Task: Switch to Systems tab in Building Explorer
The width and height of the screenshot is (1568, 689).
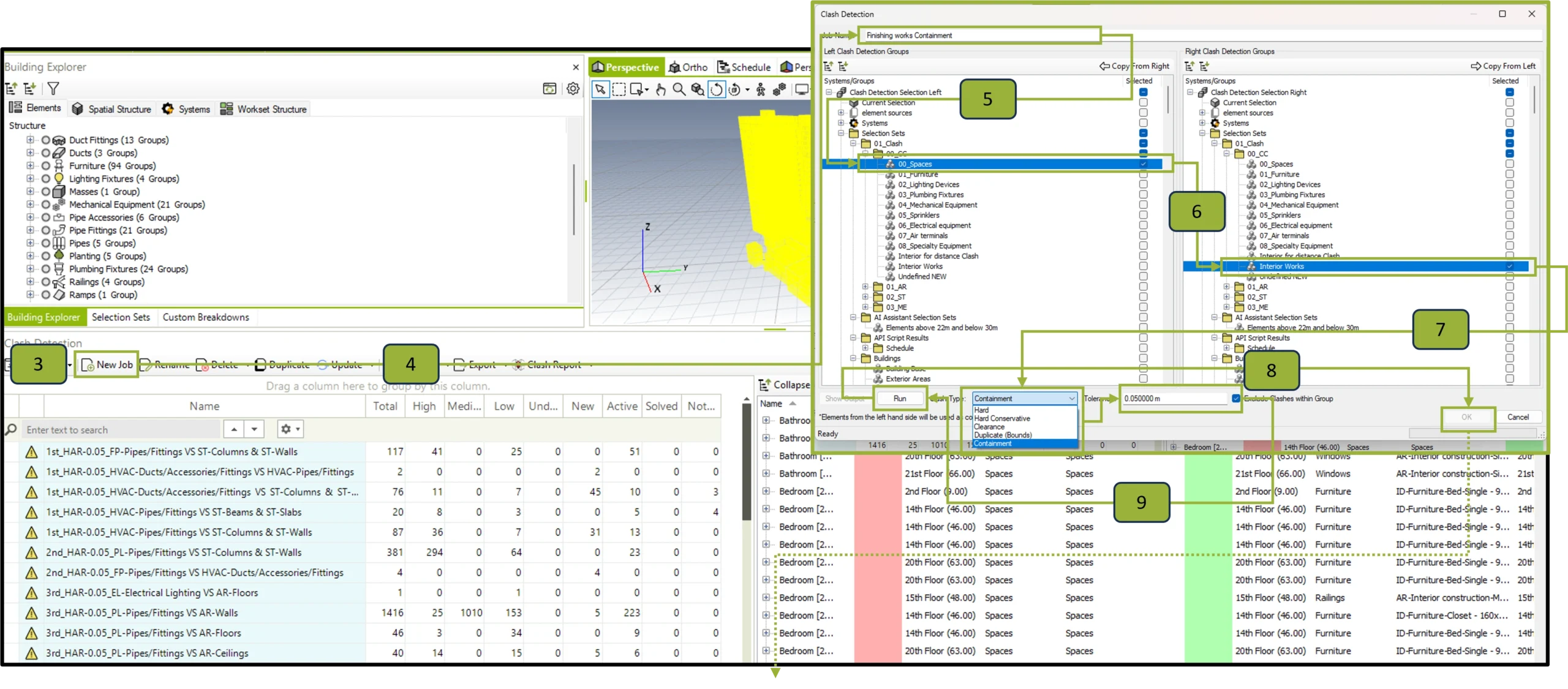Action: tap(186, 109)
